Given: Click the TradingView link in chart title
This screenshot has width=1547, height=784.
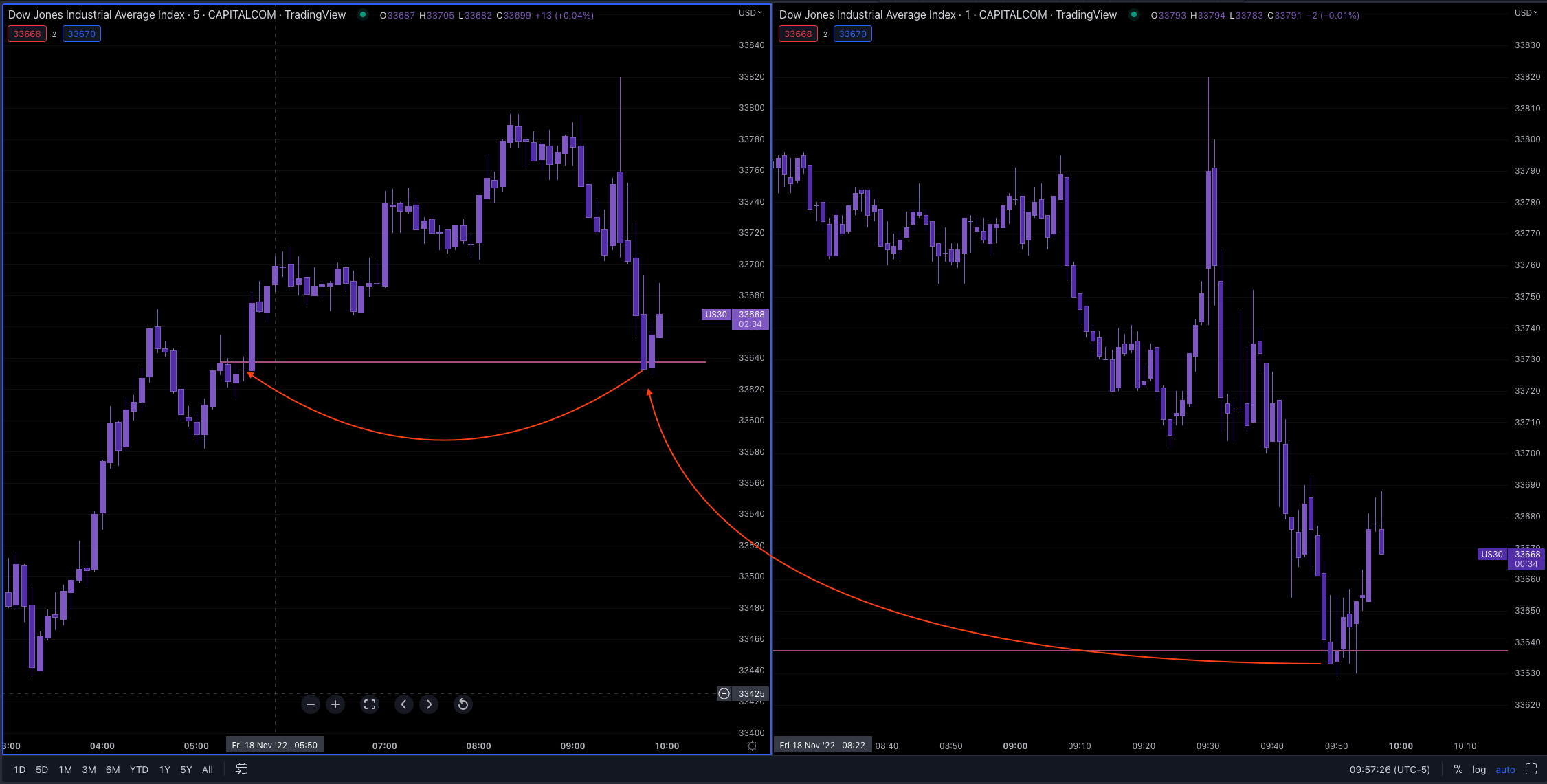Looking at the screenshot, I should 317,14.
